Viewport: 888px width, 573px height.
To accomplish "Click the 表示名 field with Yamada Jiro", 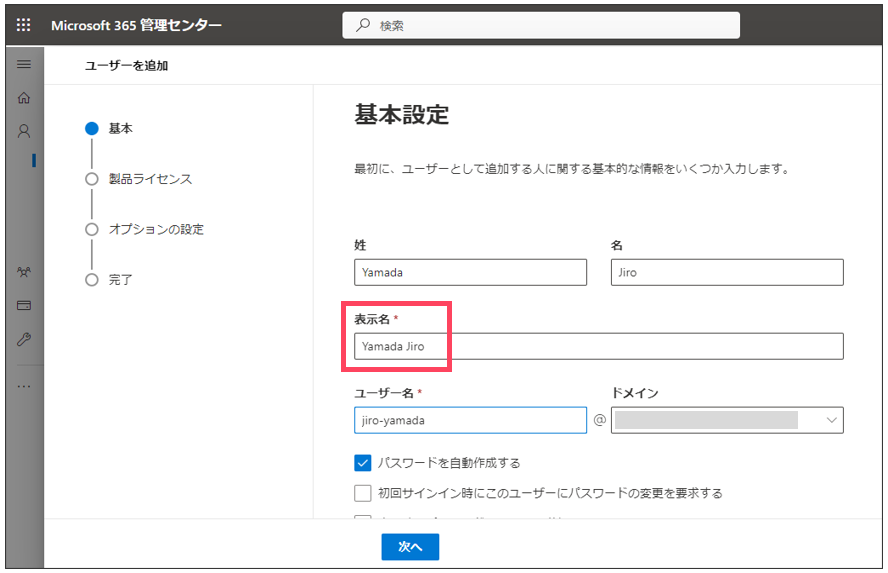I will (x=599, y=346).
